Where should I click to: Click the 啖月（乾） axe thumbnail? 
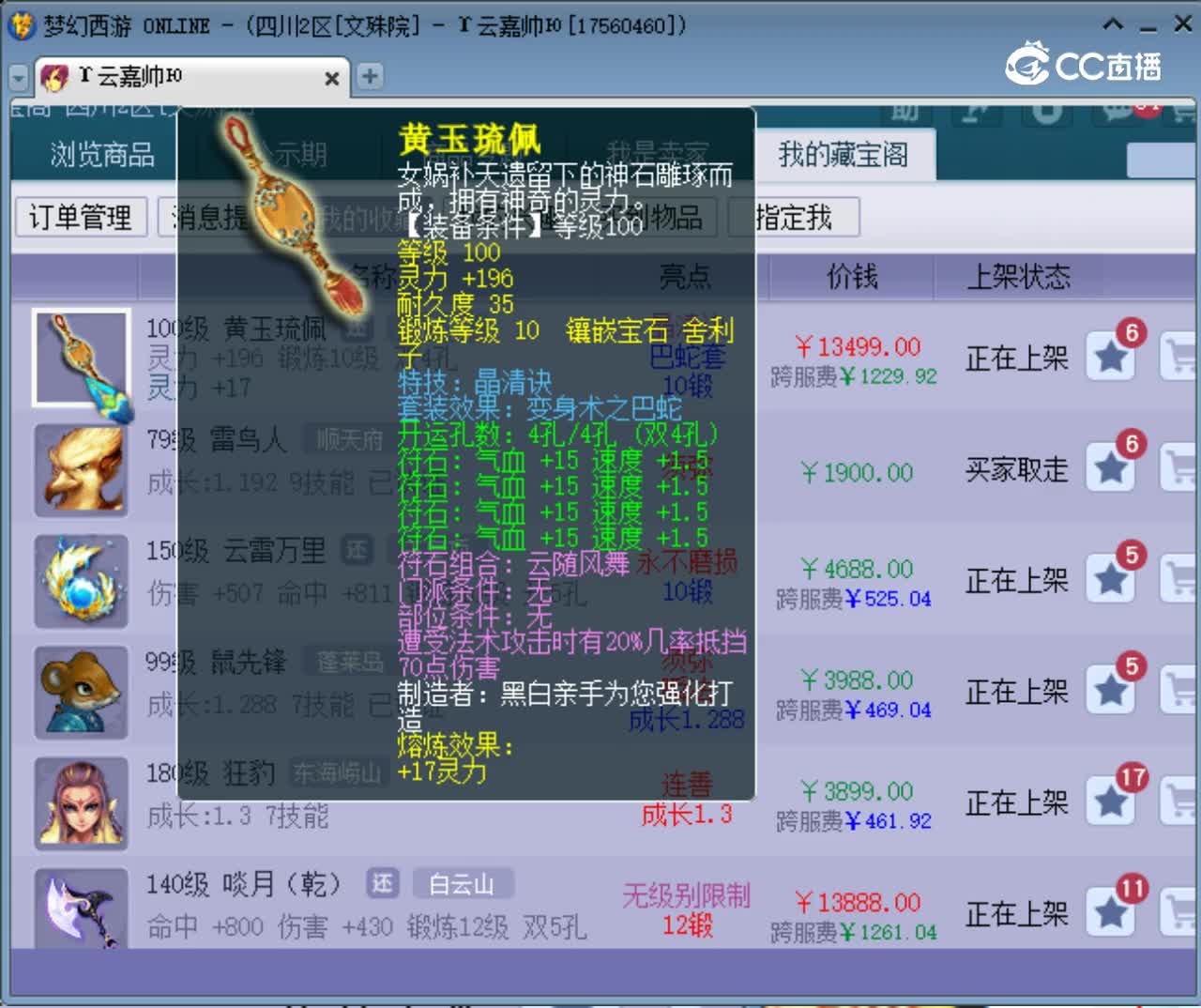pyautogui.click(x=81, y=909)
